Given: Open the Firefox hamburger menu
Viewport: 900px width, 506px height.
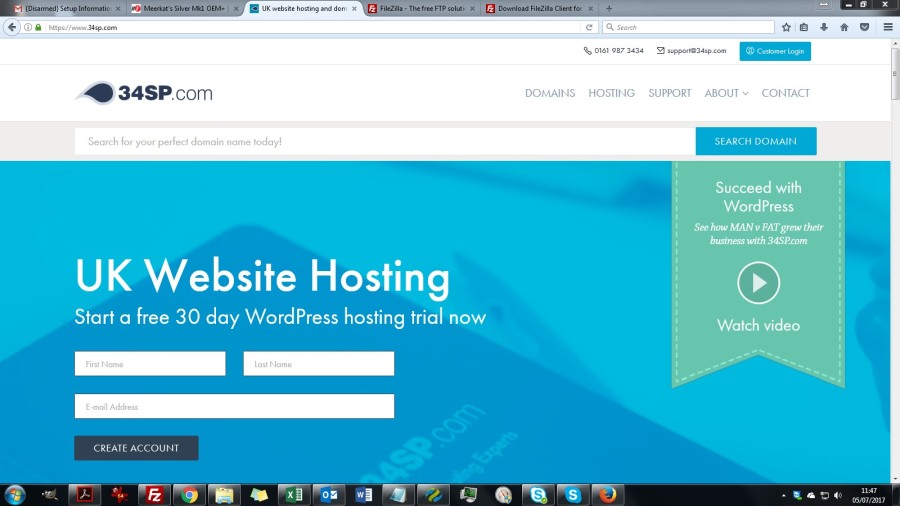Looking at the screenshot, I should click(x=888, y=27).
